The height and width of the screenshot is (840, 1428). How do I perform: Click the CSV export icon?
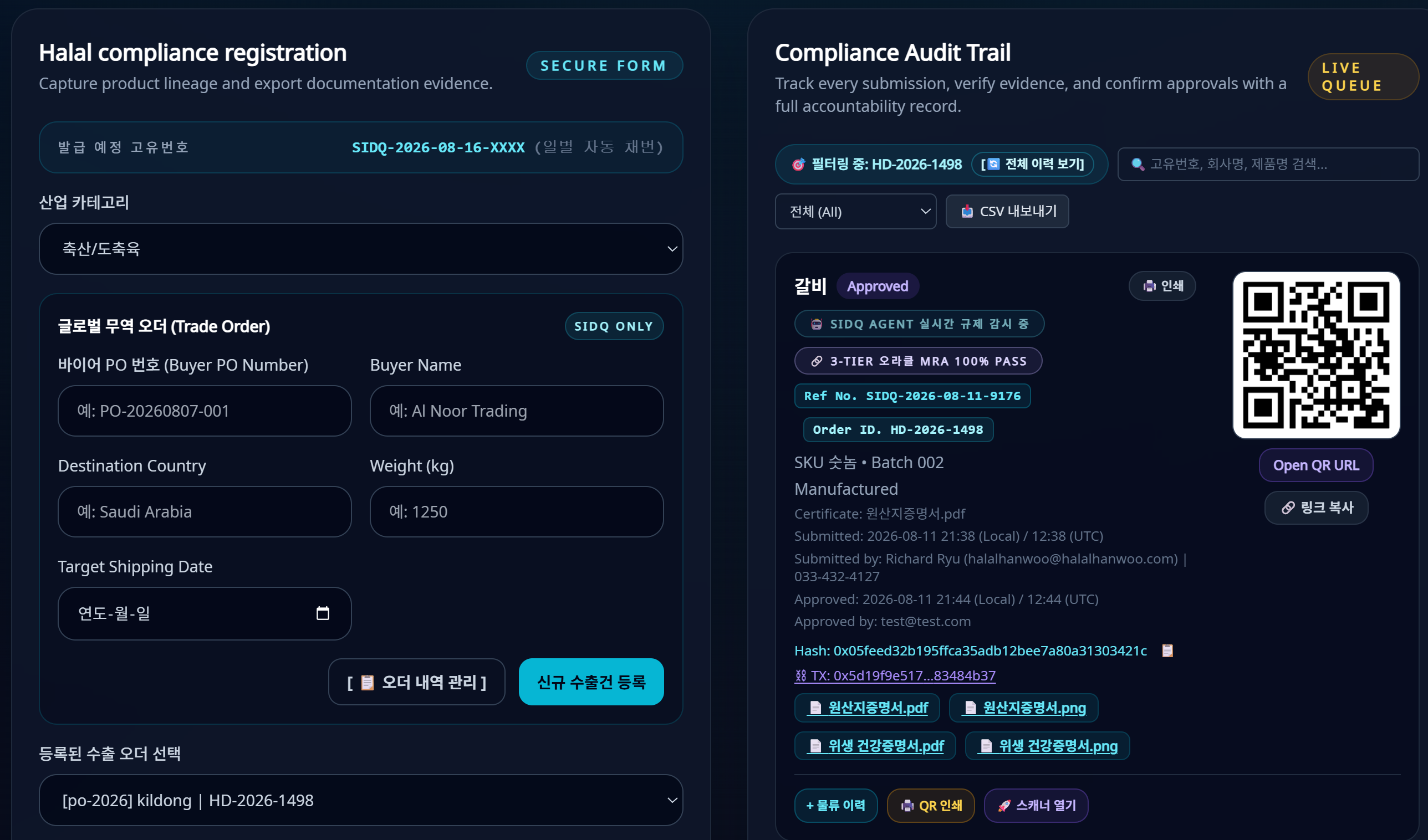pos(967,211)
